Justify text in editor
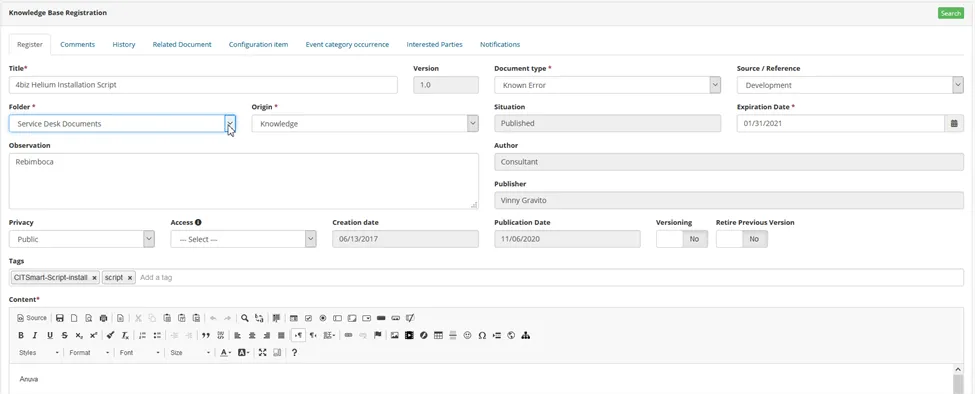 click(x=281, y=335)
